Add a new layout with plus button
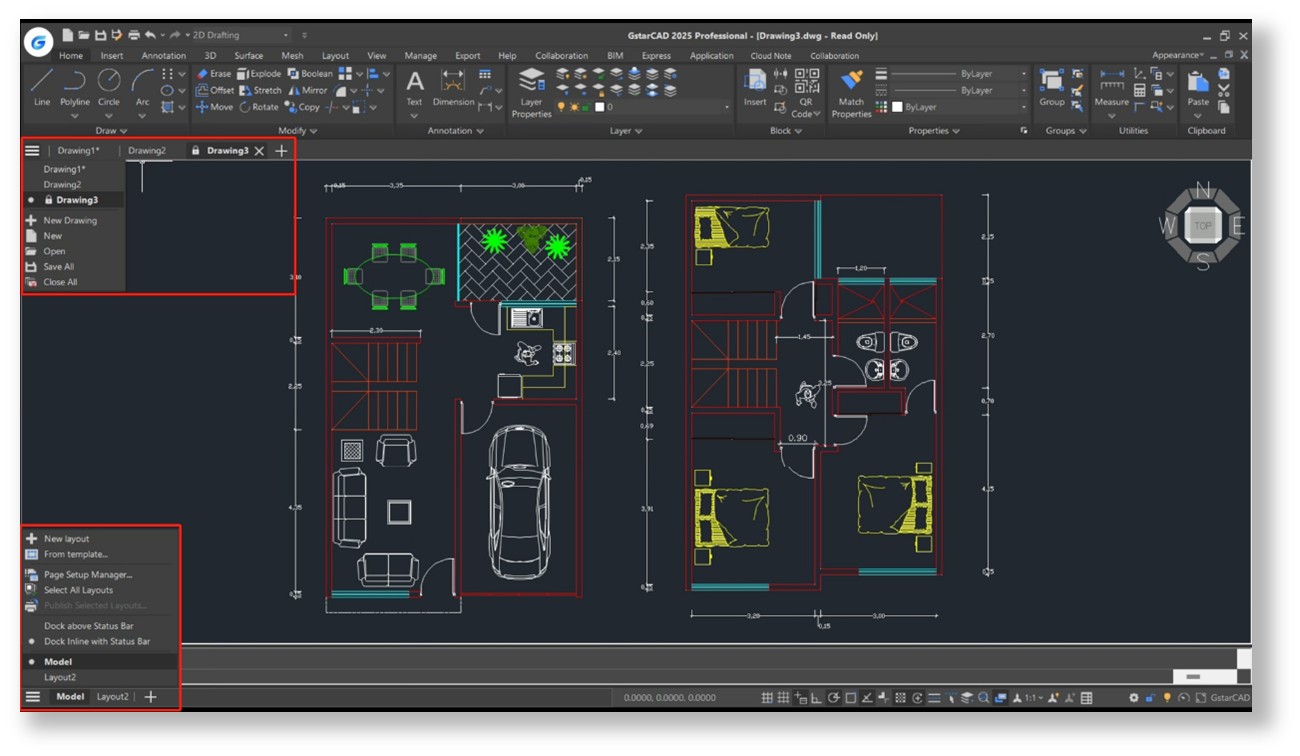 click(x=151, y=697)
